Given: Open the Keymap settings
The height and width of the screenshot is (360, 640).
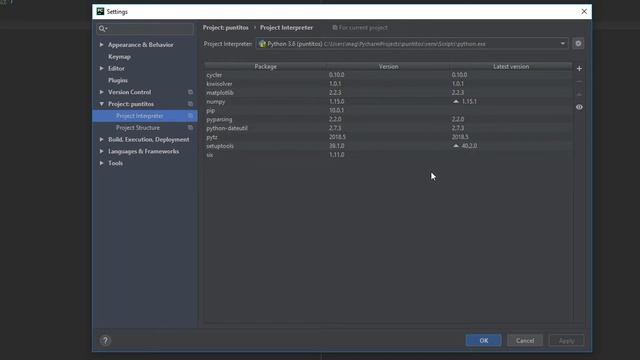Looking at the screenshot, I should tap(119, 57).
